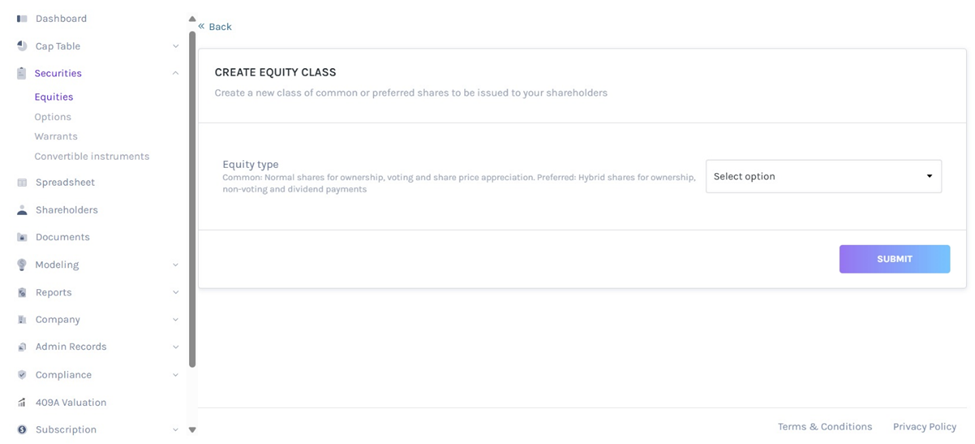
Task: Select Warrants under Securities
Action: tap(56, 136)
